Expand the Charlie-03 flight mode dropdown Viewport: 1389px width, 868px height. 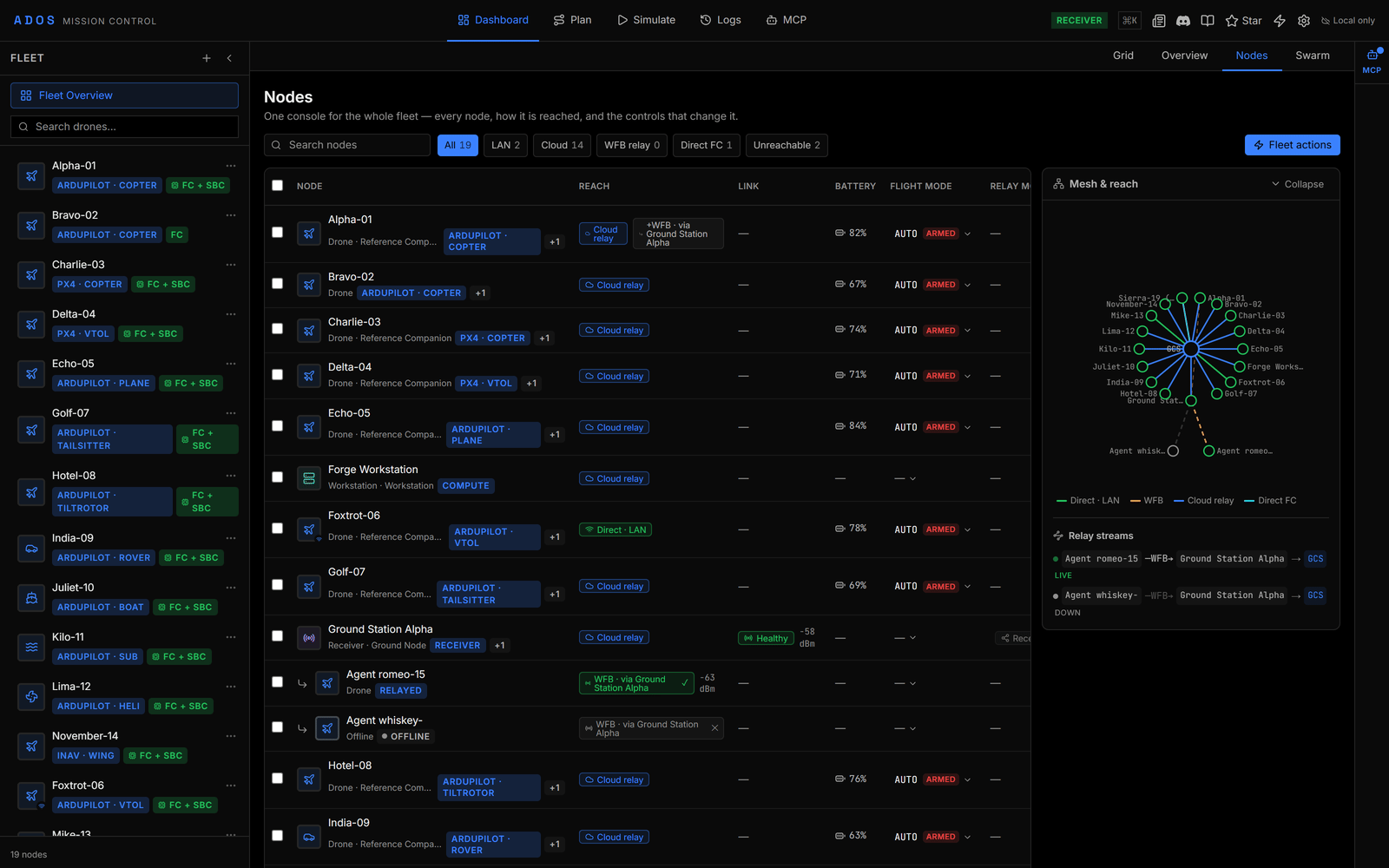point(968,331)
